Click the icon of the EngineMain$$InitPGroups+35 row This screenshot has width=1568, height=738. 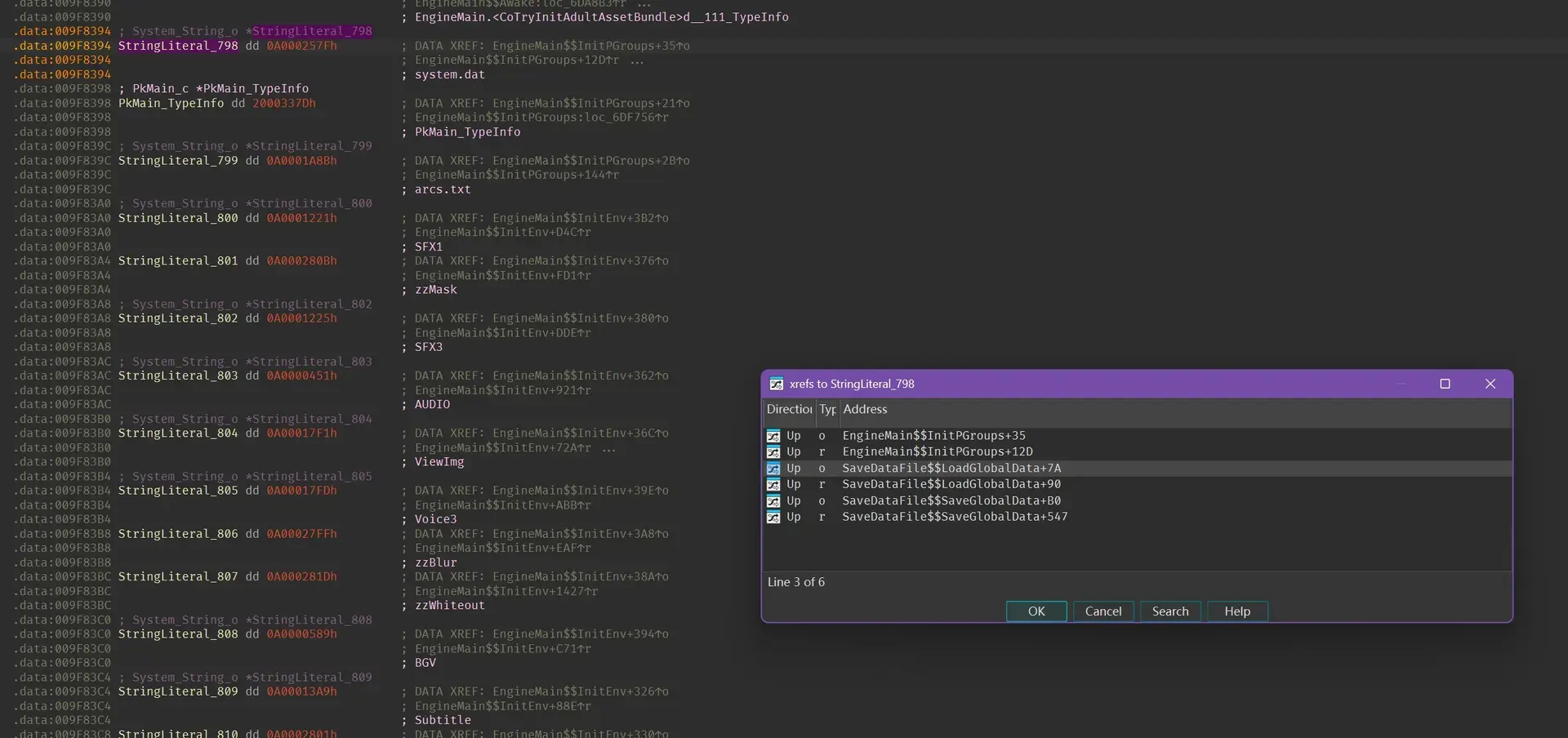(x=773, y=436)
